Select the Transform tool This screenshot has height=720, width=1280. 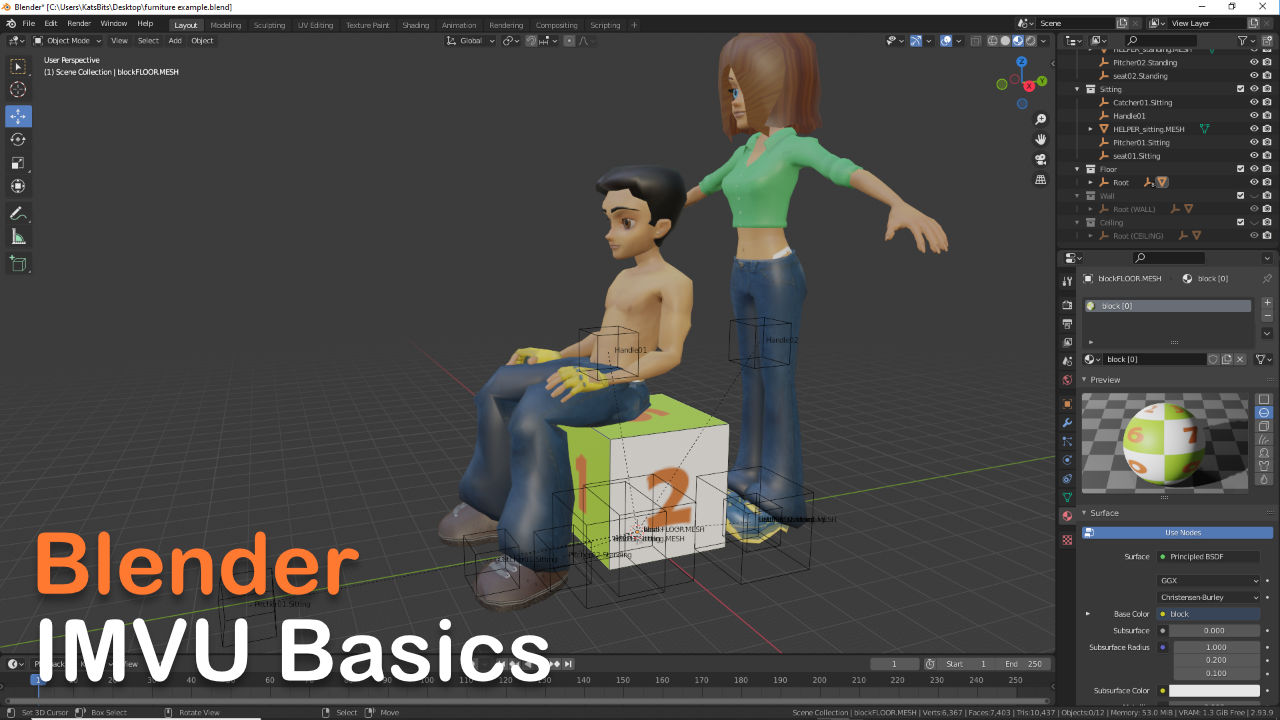18,185
